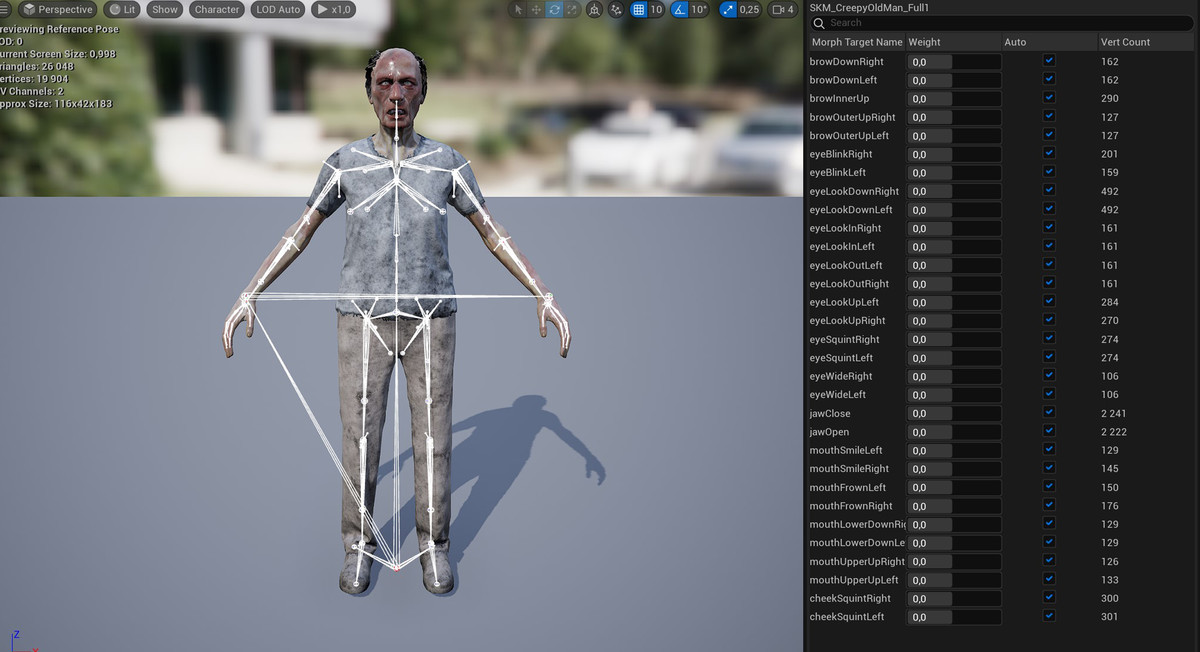This screenshot has height=652, width=1200.
Task: Switch to the Translate gizmo tool
Action: (536, 9)
